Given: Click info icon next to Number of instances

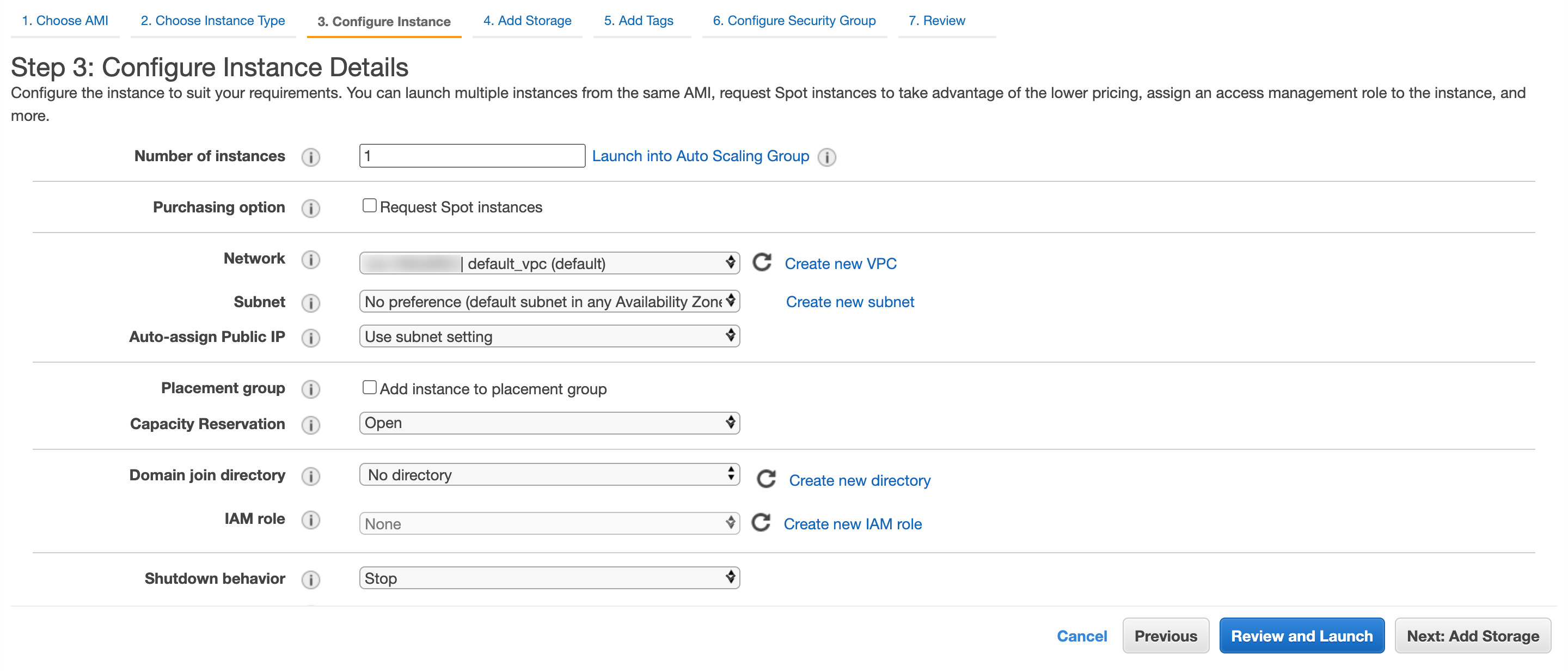Looking at the screenshot, I should point(310,157).
